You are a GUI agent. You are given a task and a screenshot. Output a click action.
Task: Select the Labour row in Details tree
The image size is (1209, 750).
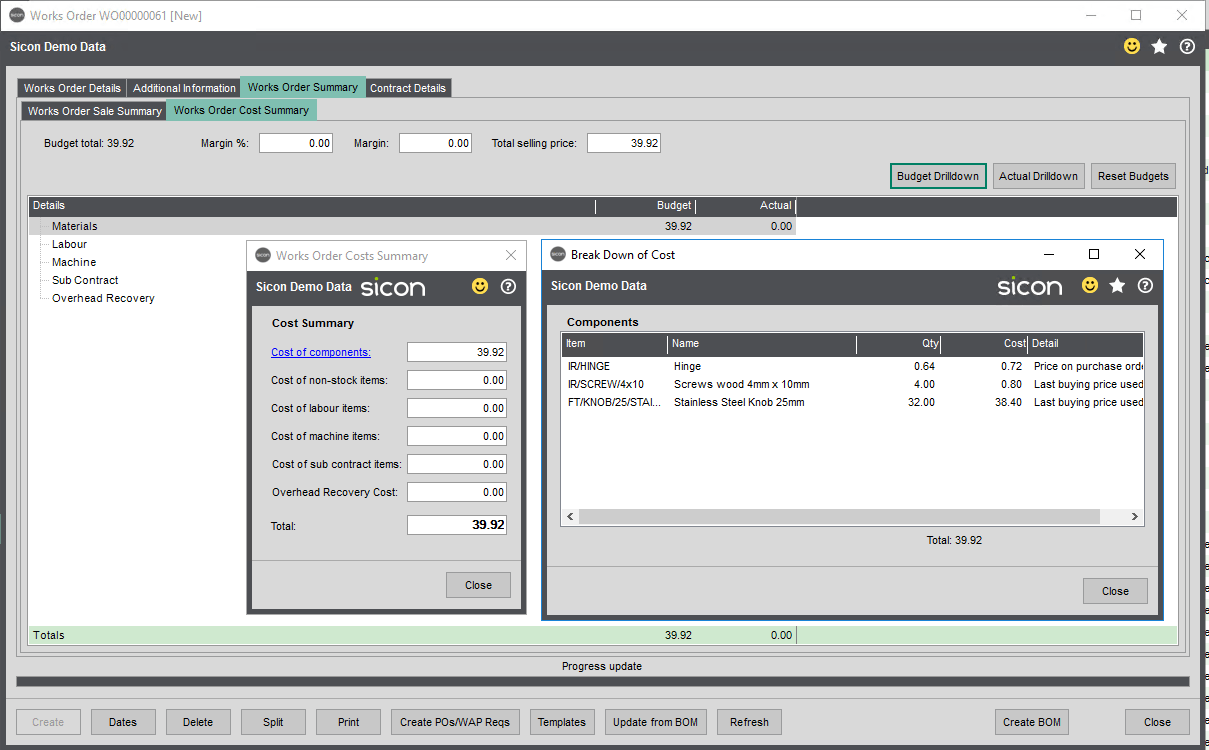[69, 244]
